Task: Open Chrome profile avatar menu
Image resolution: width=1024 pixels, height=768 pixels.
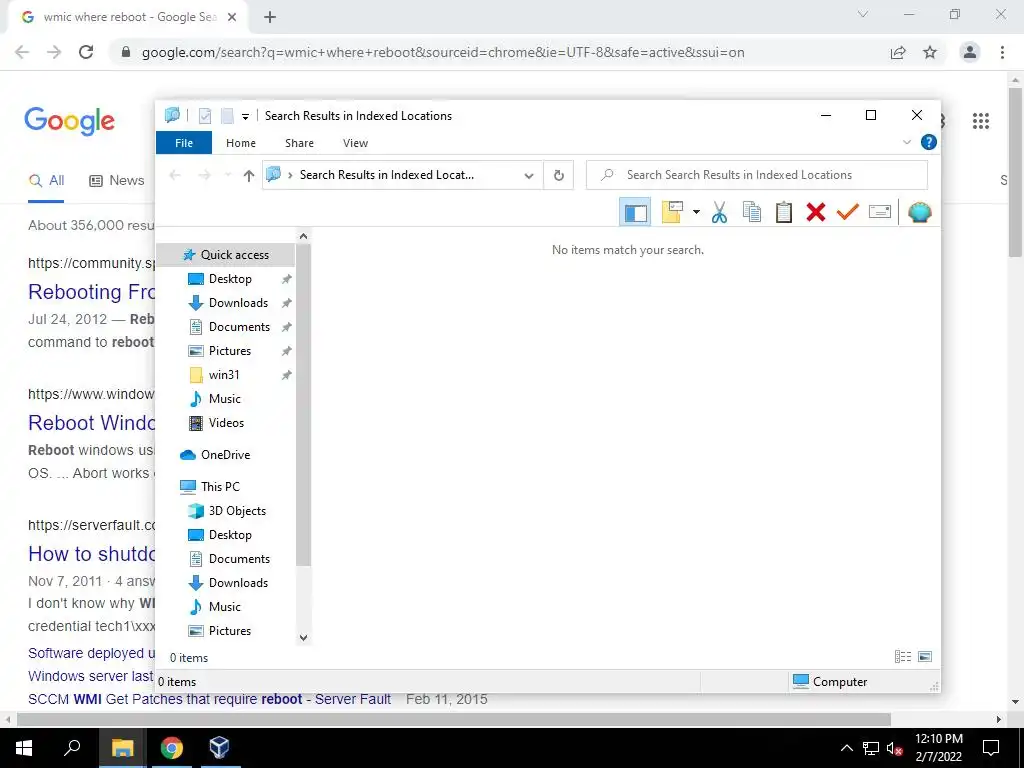Action: click(x=970, y=52)
